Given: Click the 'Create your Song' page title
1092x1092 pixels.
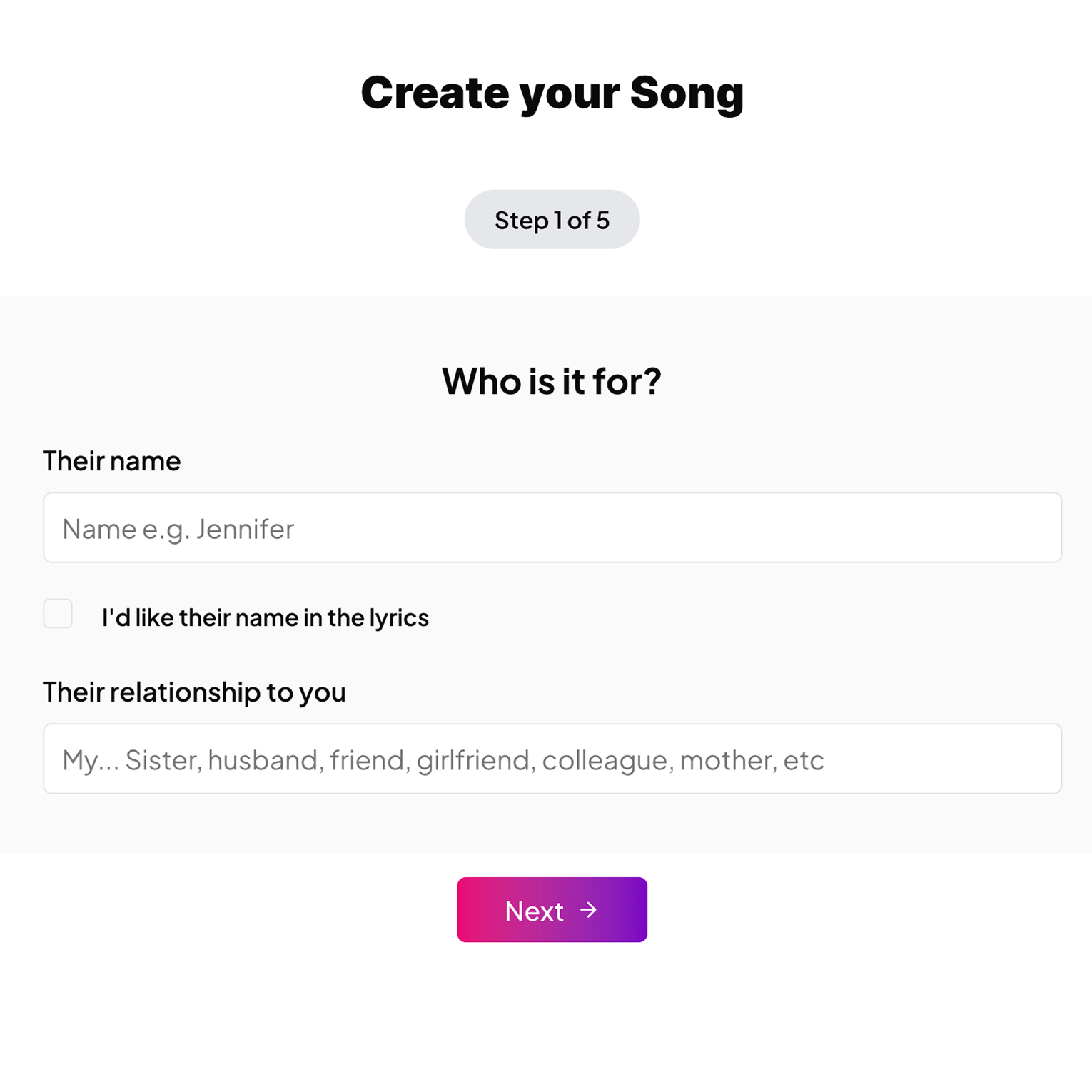Looking at the screenshot, I should pyautogui.click(x=553, y=91).
